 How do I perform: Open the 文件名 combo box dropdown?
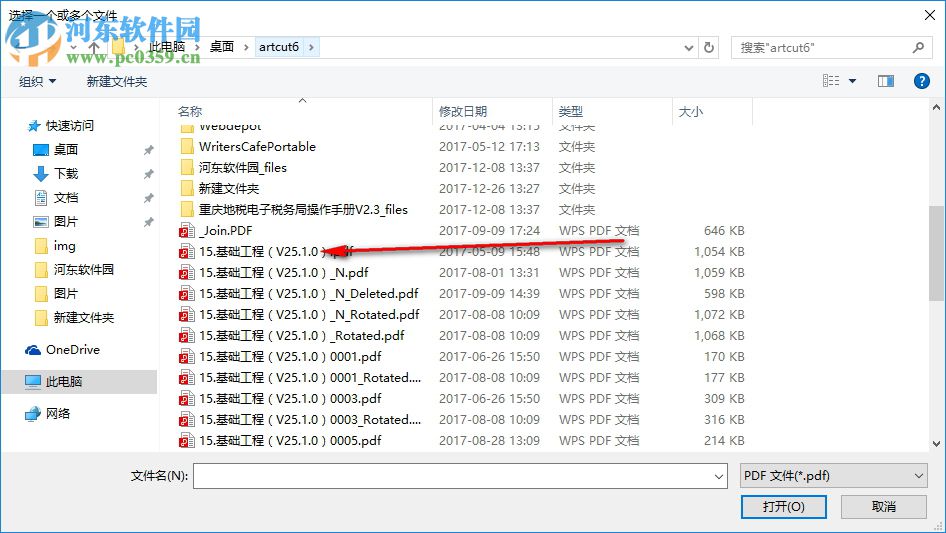pos(719,476)
